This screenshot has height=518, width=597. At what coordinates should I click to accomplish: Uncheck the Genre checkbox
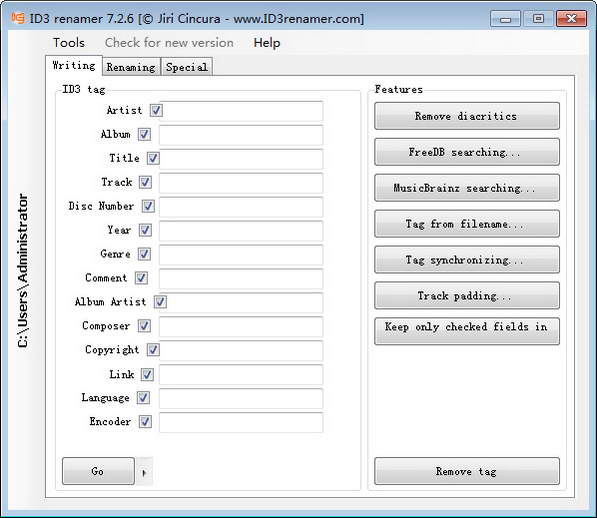(x=144, y=254)
